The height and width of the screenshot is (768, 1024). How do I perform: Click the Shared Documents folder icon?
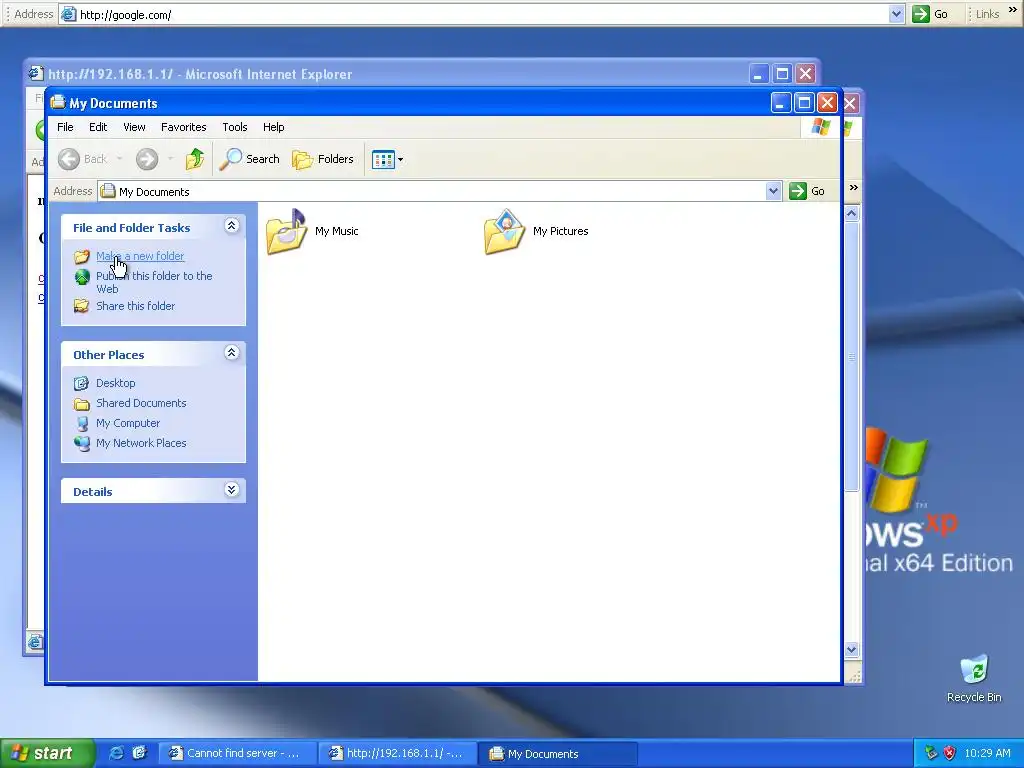82,404
